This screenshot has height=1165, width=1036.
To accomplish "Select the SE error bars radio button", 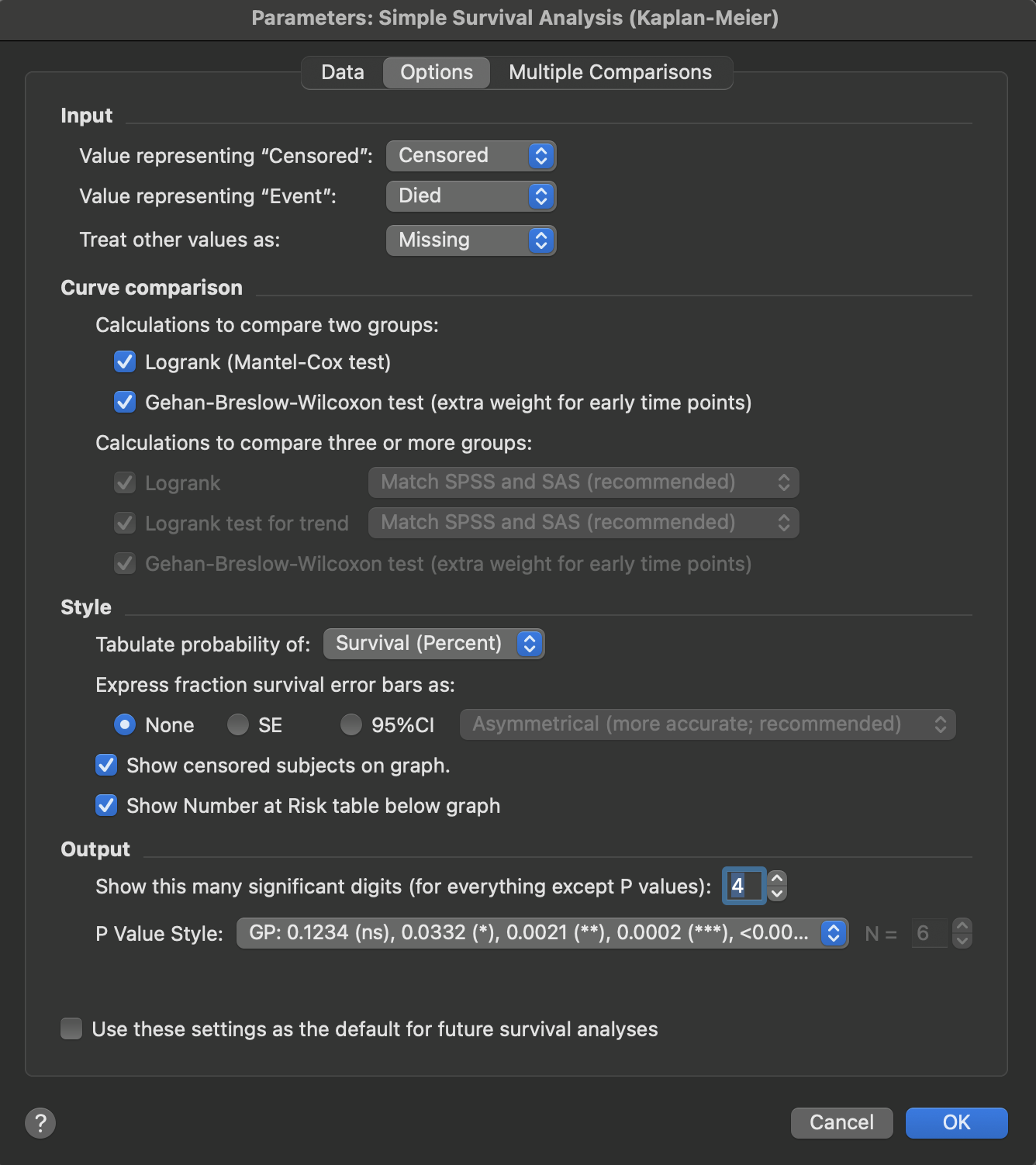I will 238,725.
